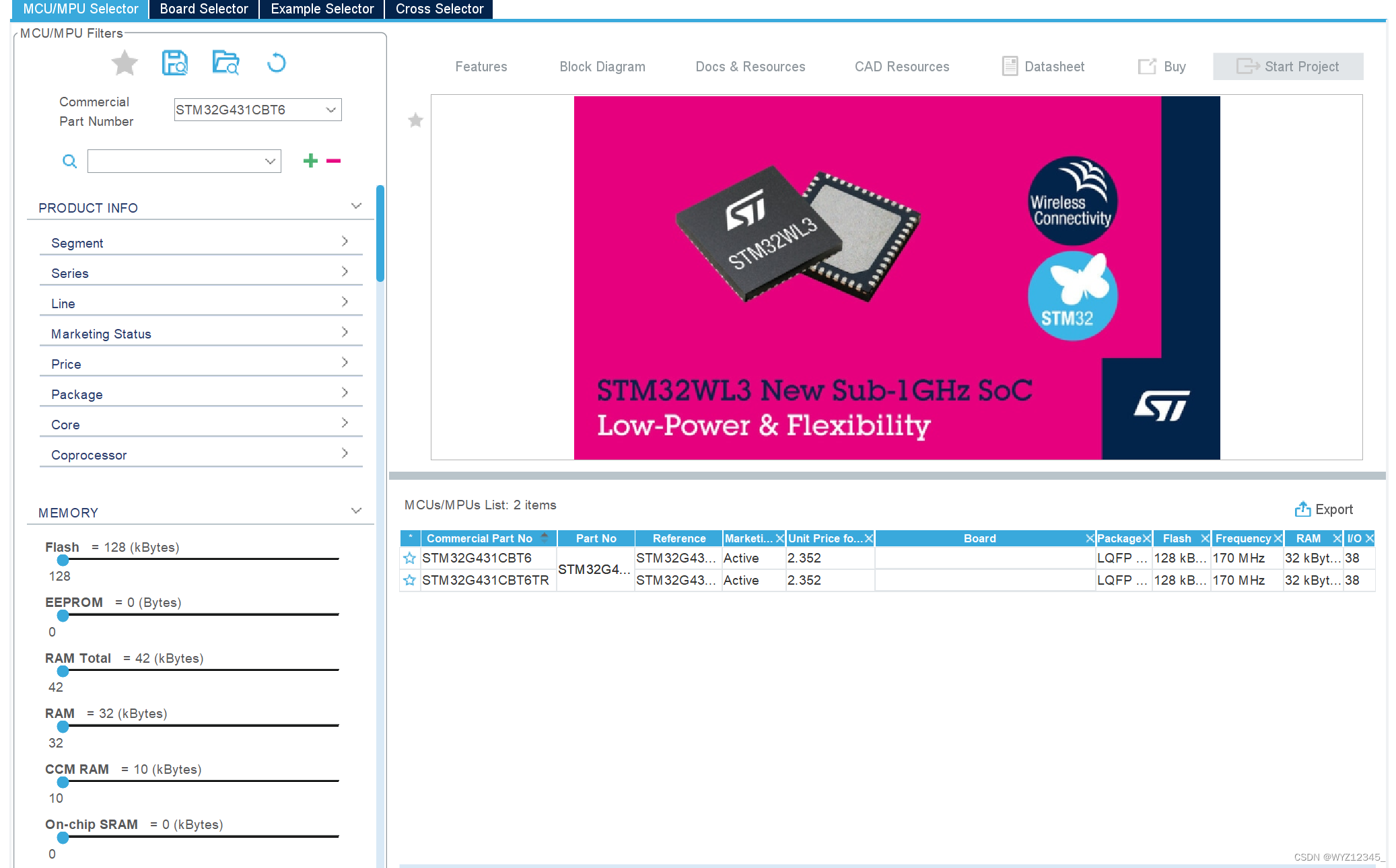1396x868 pixels.
Task: Open Commercial Part Number dropdown
Action: pos(330,110)
